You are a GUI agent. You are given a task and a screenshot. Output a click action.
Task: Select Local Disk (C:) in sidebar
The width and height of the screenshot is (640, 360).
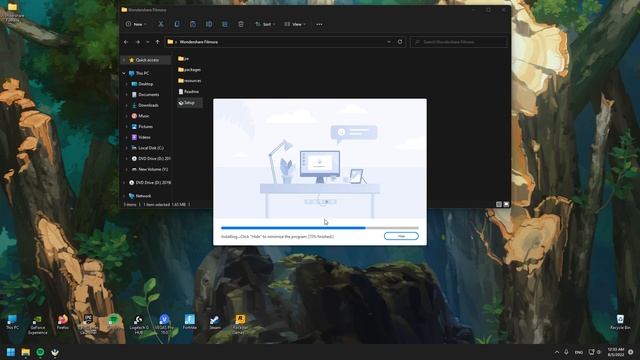[x=147, y=148]
